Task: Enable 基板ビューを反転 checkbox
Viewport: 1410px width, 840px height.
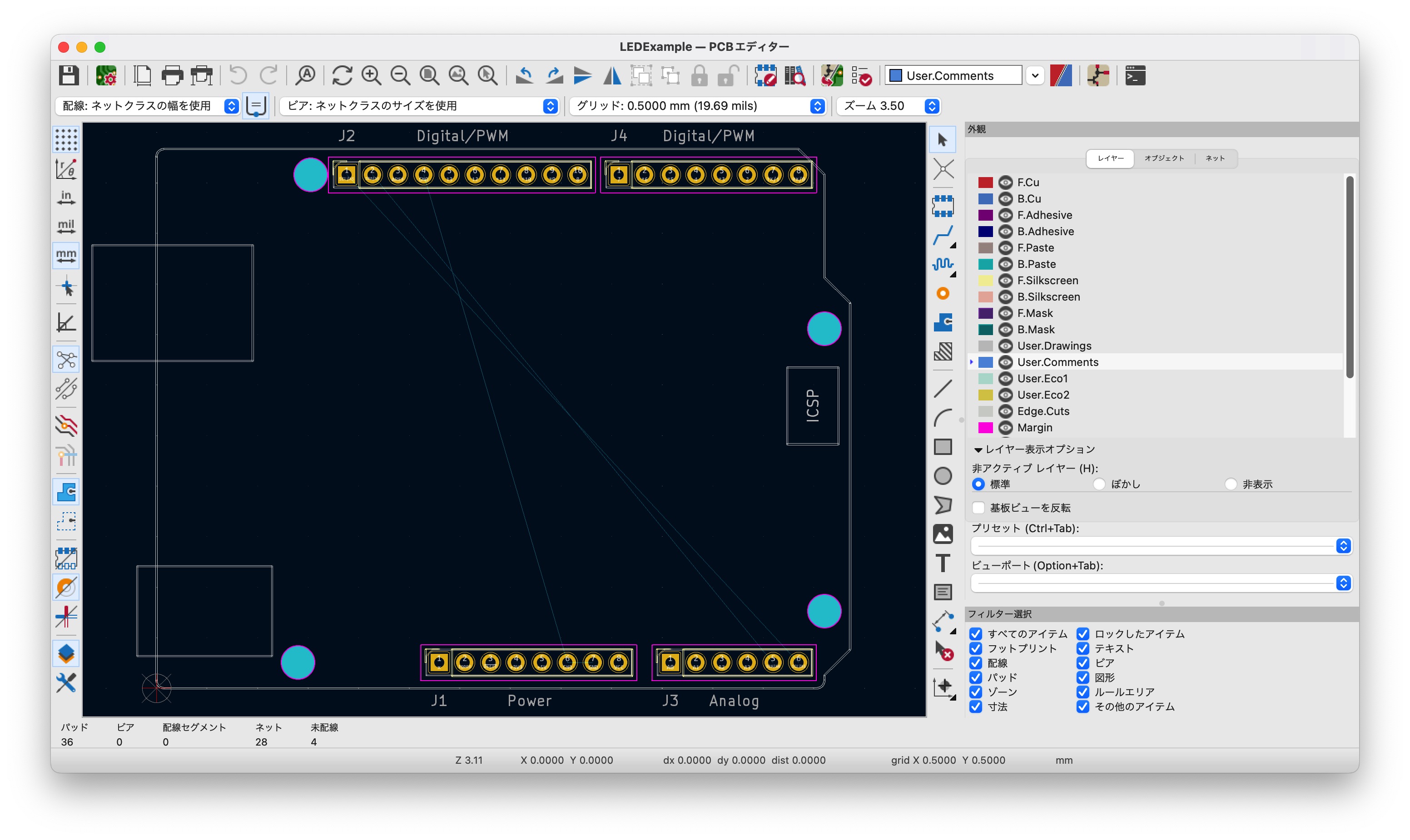Action: [x=978, y=508]
